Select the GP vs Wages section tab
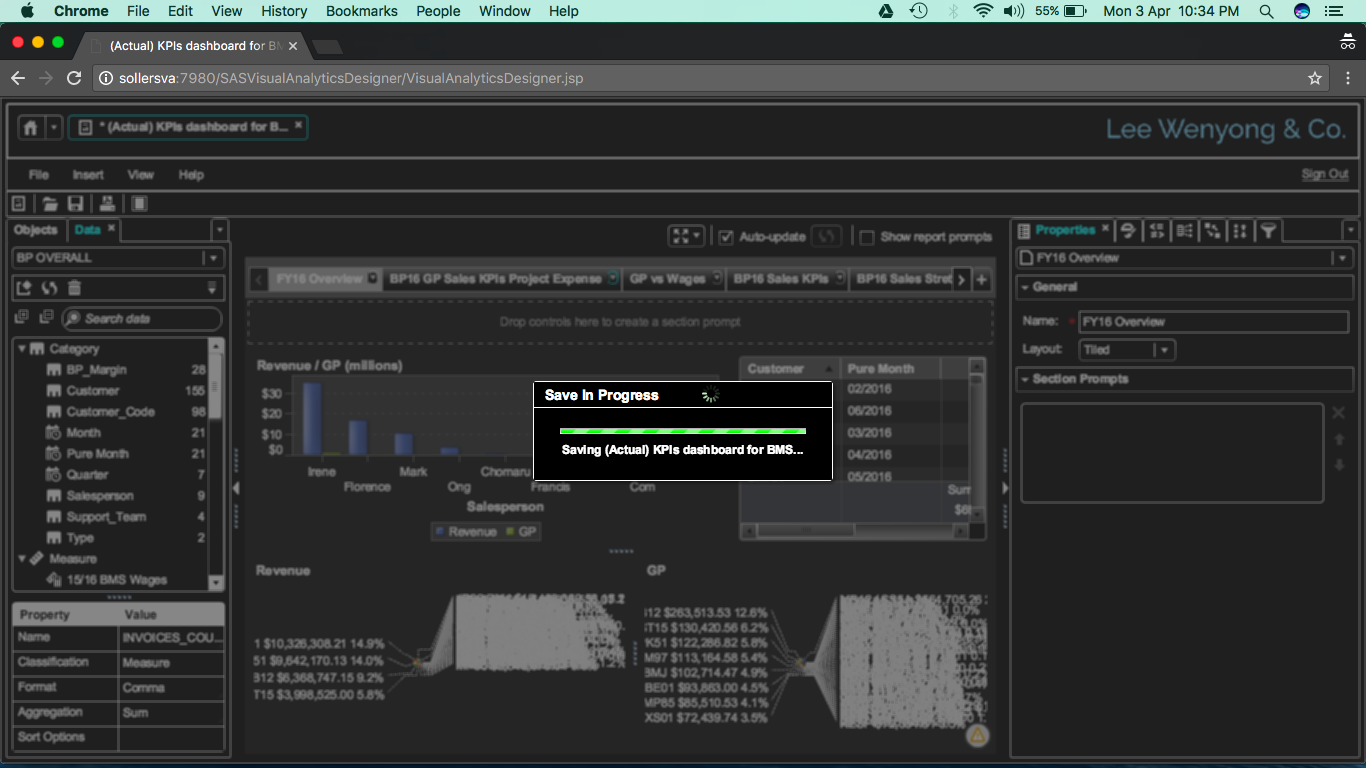Viewport: 1366px width, 768px height. tap(667, 279)
